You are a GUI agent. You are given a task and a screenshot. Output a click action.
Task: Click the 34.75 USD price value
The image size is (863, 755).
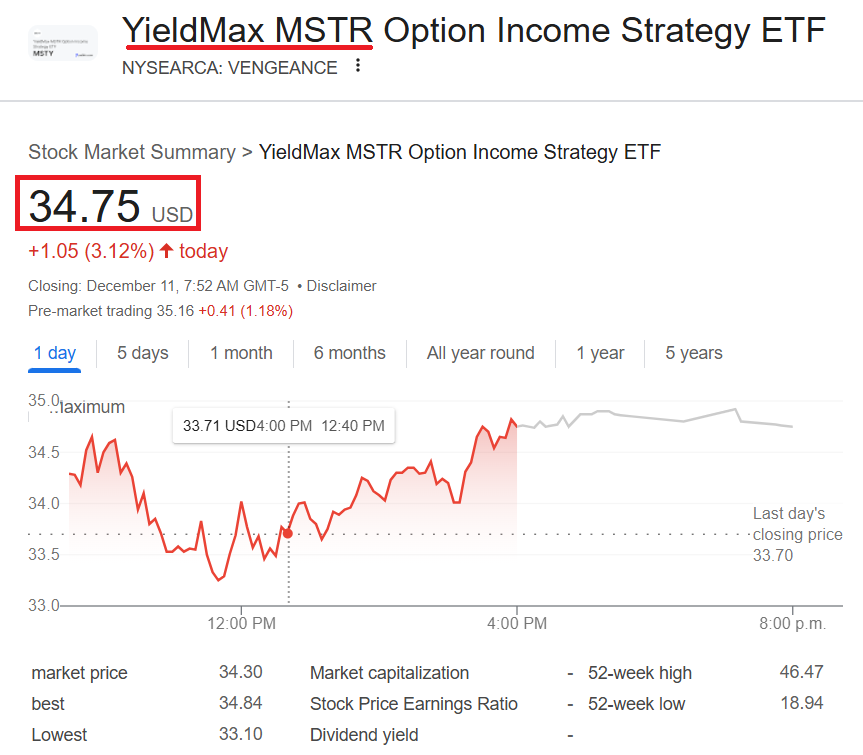[107, 204]
